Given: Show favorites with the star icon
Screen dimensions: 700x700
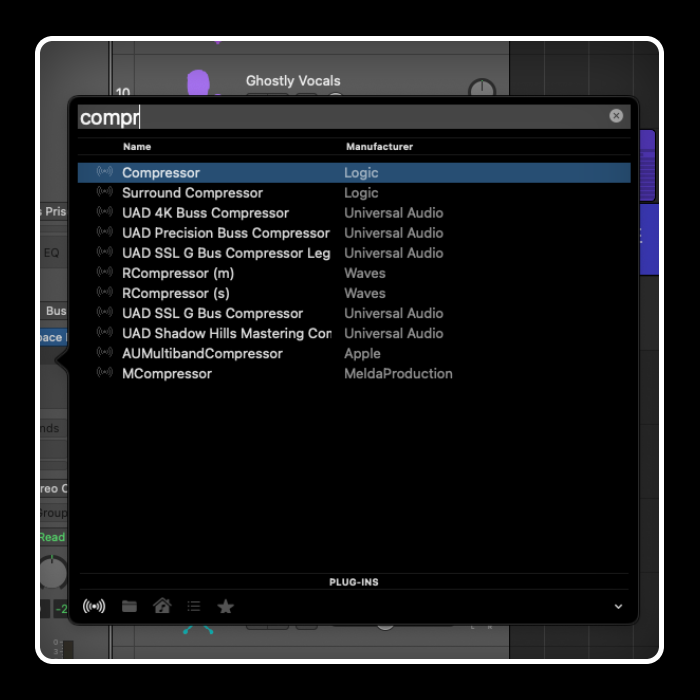Looking at the screenshot, I should (x=225, y=606).
